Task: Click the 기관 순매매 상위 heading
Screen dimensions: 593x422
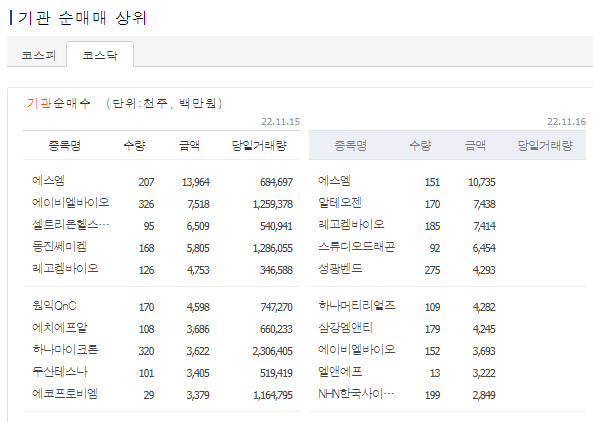Action: point(82,18)
